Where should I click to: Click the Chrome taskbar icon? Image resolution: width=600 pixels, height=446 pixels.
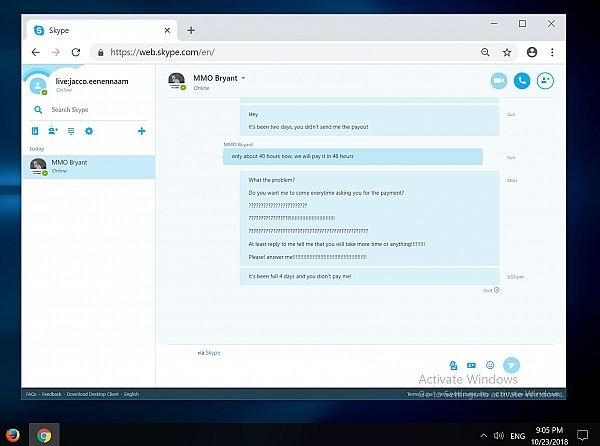[44, 435]
